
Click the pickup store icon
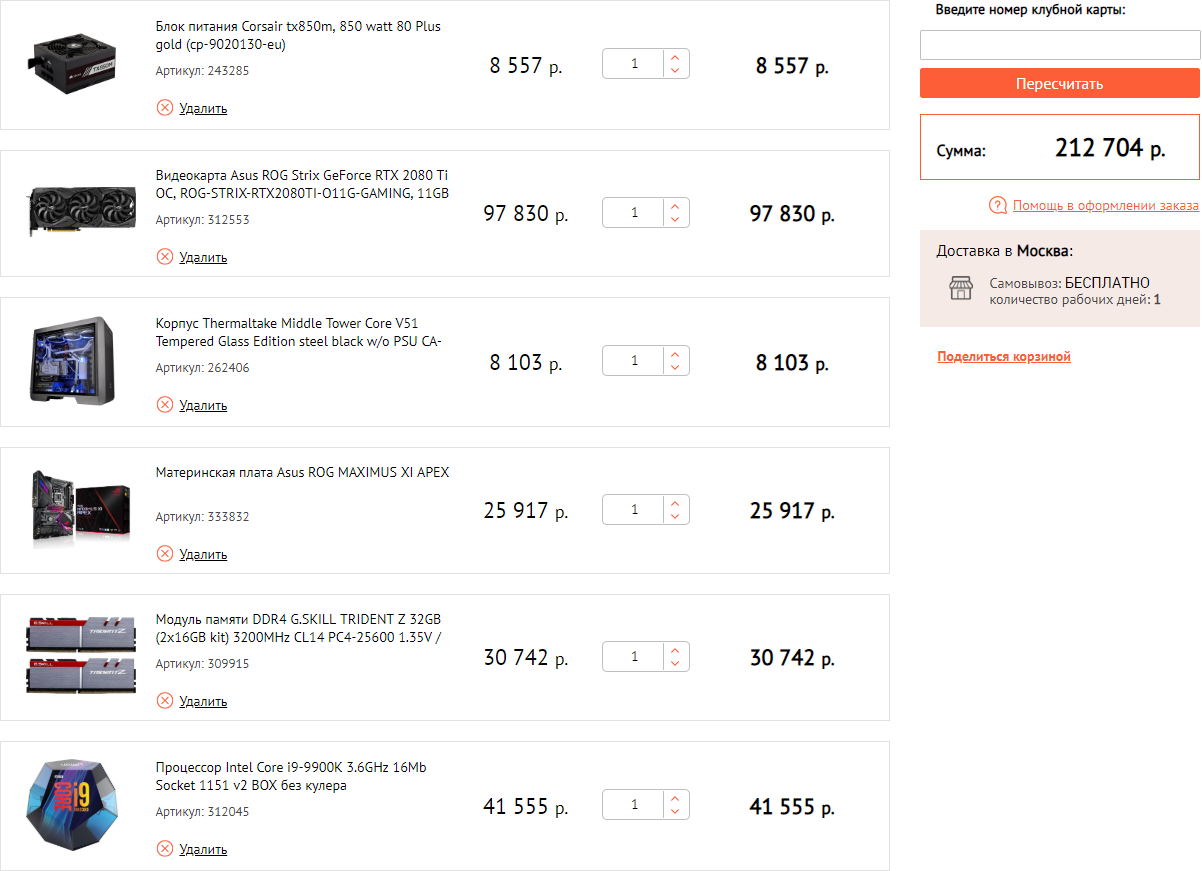tap(960, 289)
